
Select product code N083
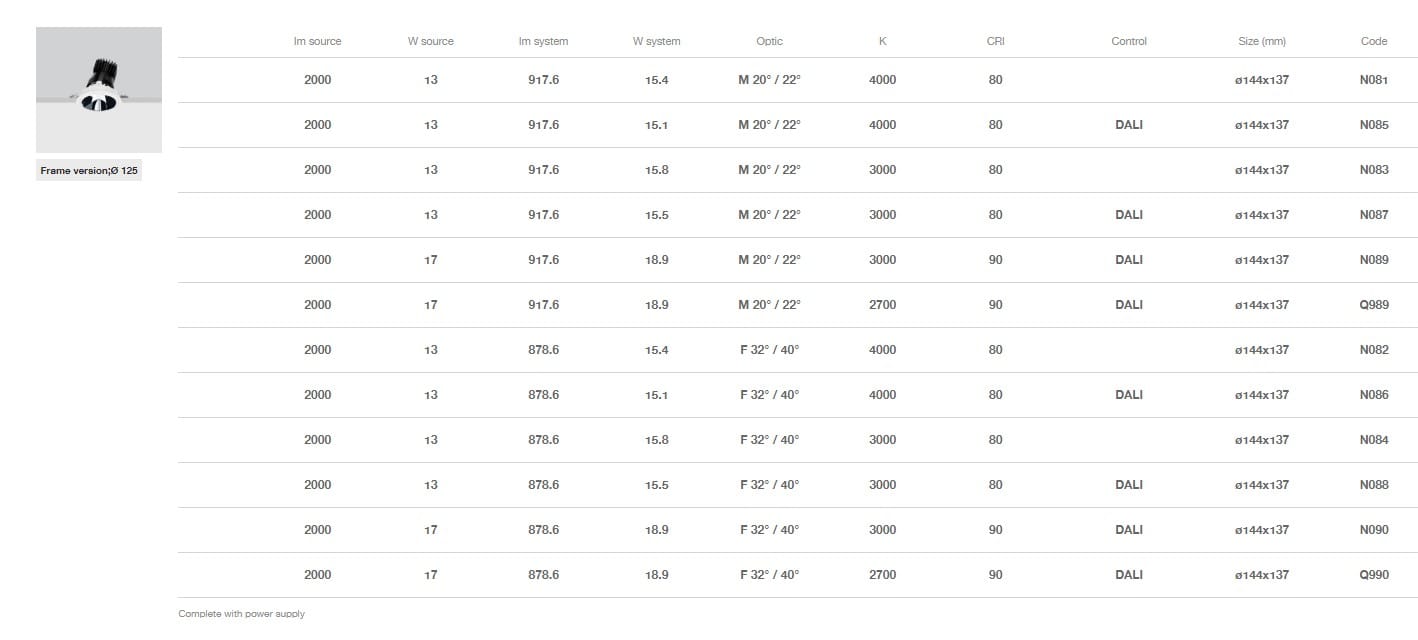1373,170
